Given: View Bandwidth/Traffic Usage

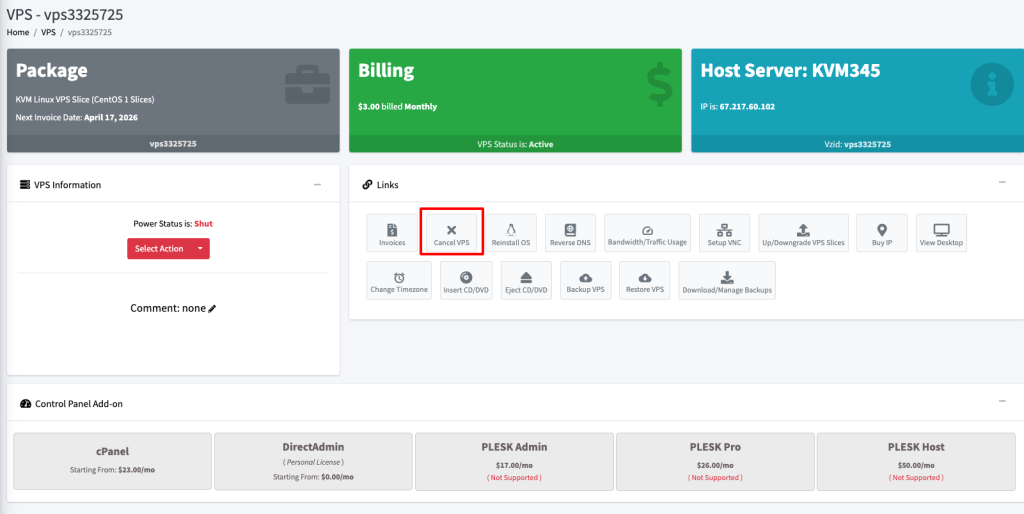Looking at the screenshot, I should tap(647, 233).
